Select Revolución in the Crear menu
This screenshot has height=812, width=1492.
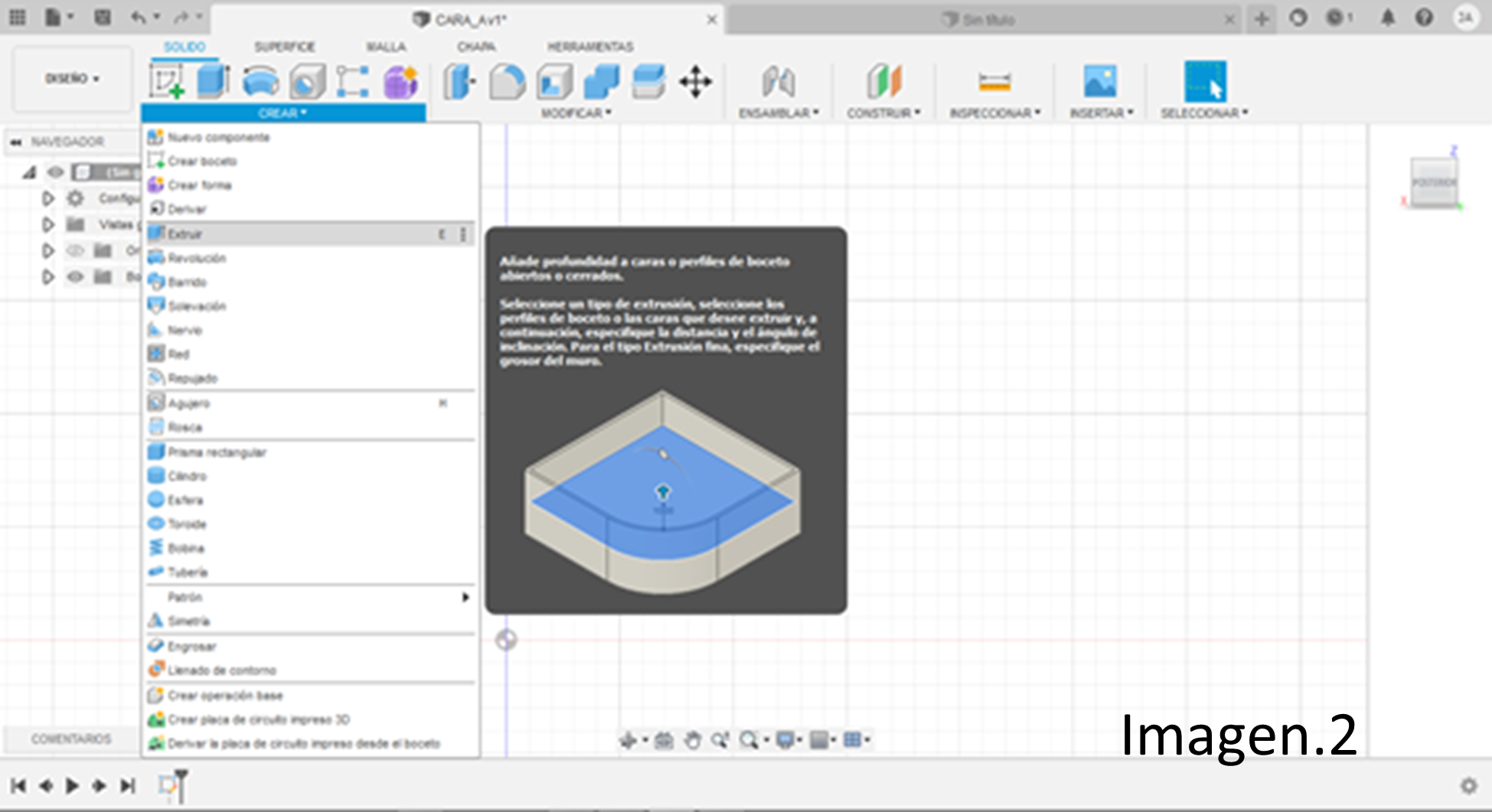click(197, 258)
